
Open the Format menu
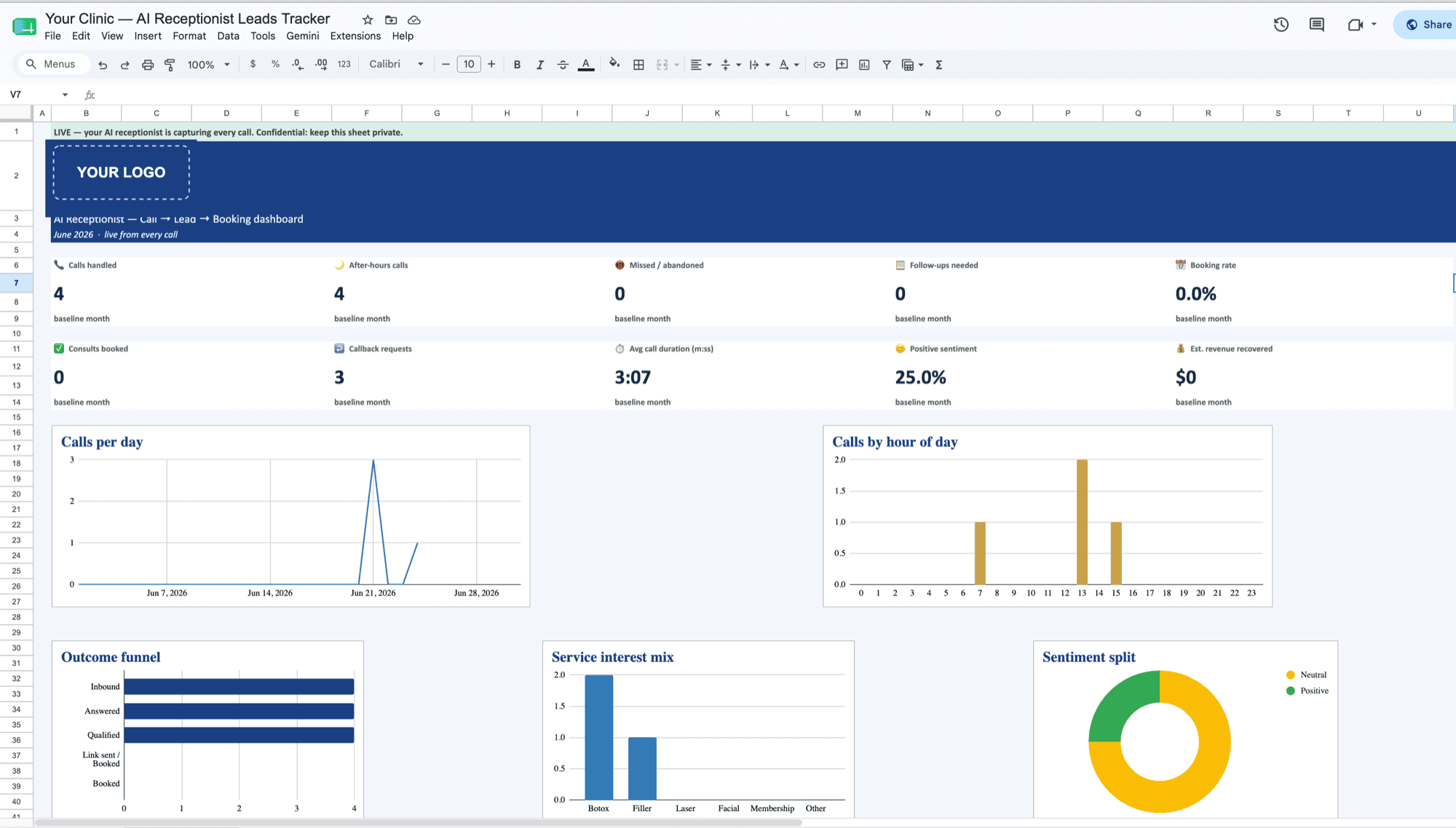(189, 36)
